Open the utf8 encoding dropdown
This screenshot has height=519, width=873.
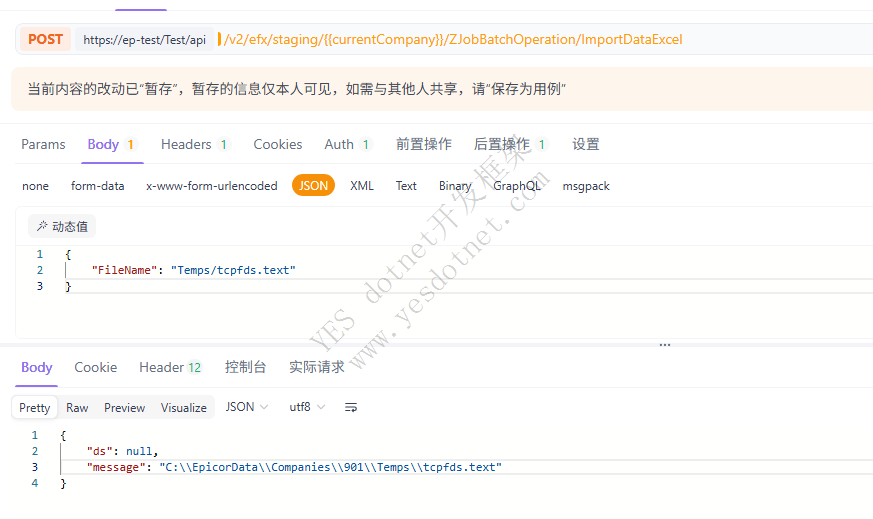(307, 407)
